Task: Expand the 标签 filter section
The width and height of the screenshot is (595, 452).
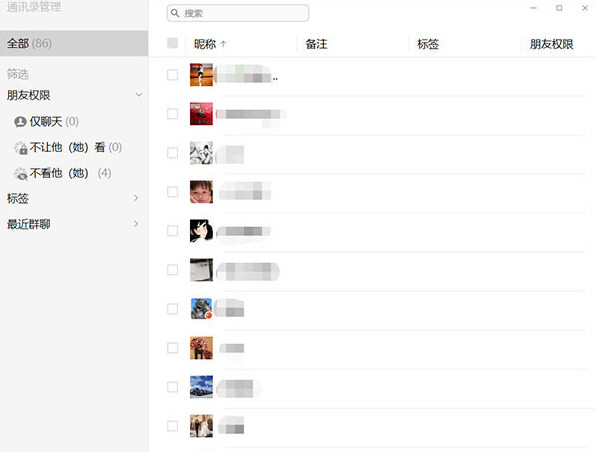Action: click(x=136, y=198)
